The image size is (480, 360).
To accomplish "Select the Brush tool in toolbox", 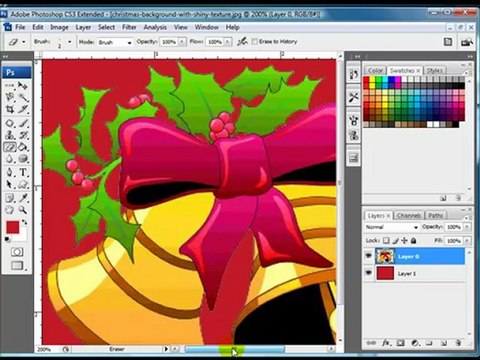I will point(23,123).
